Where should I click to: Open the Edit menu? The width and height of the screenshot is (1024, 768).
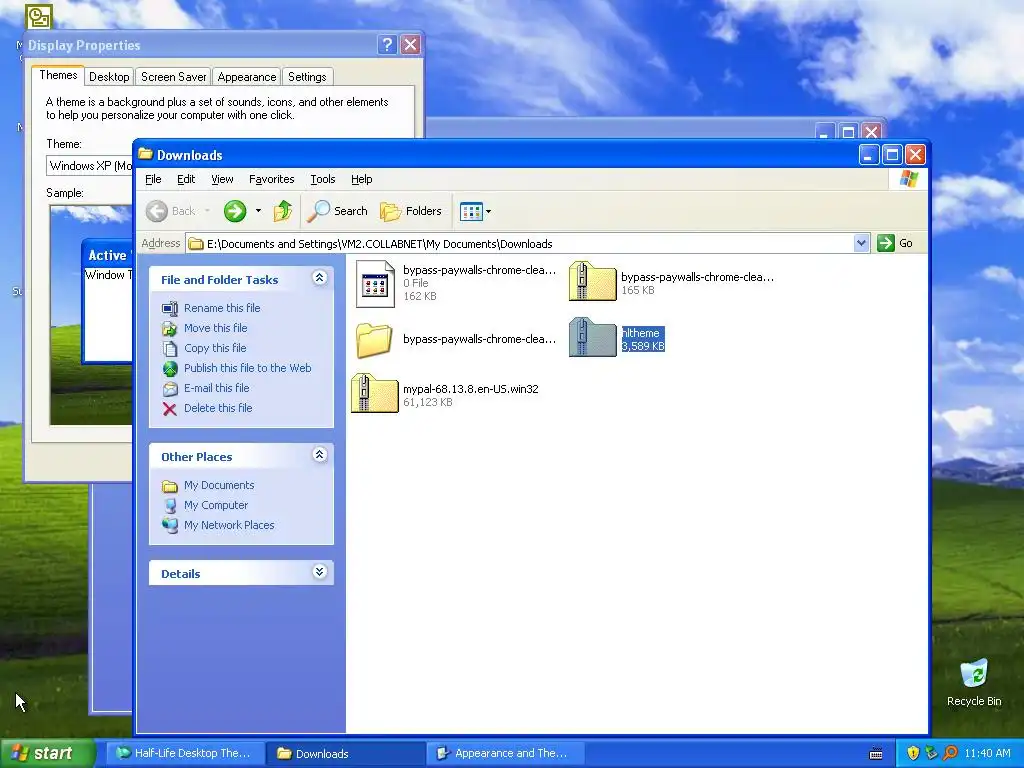pos(186,179)
